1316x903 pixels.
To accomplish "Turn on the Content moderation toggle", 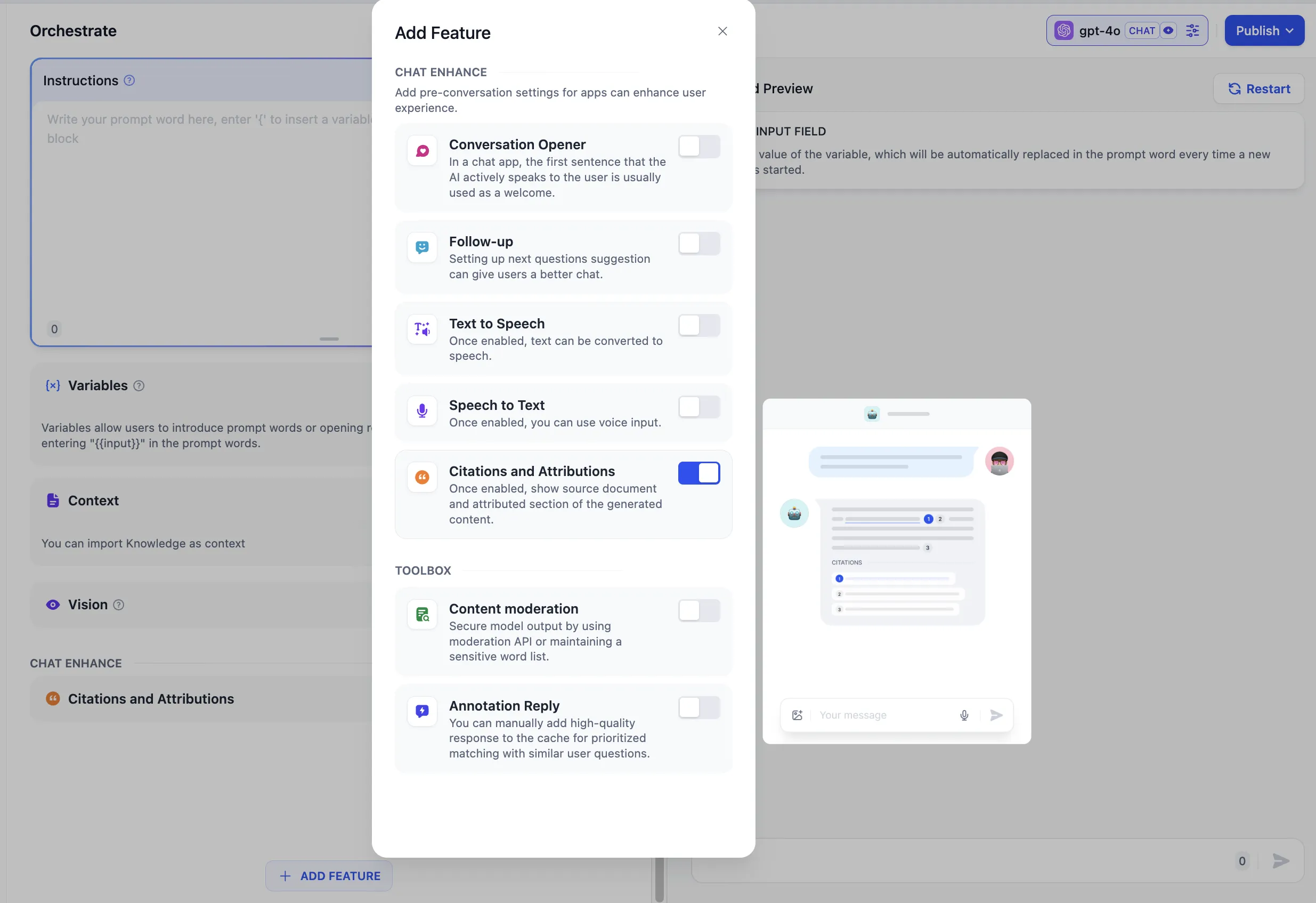I will click(699, 611).
